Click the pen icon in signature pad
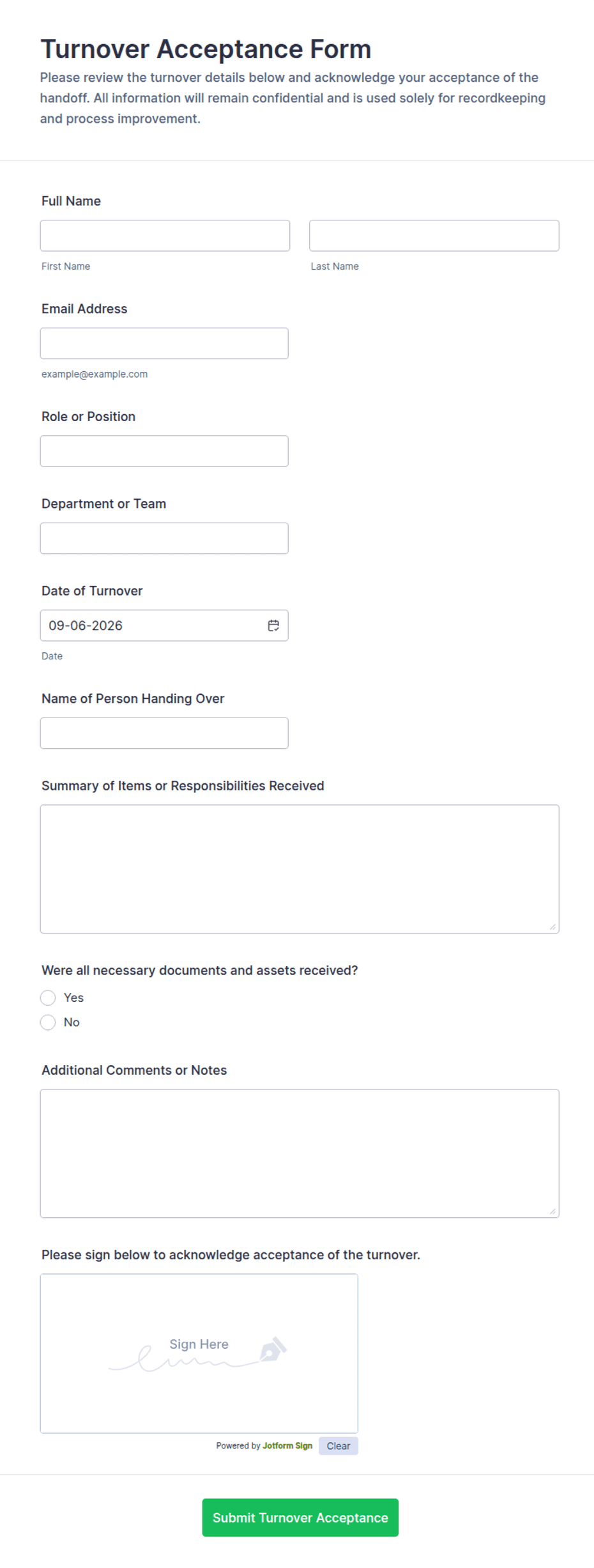Screen dimensions: 594x1568 (x=273, y=1349)
